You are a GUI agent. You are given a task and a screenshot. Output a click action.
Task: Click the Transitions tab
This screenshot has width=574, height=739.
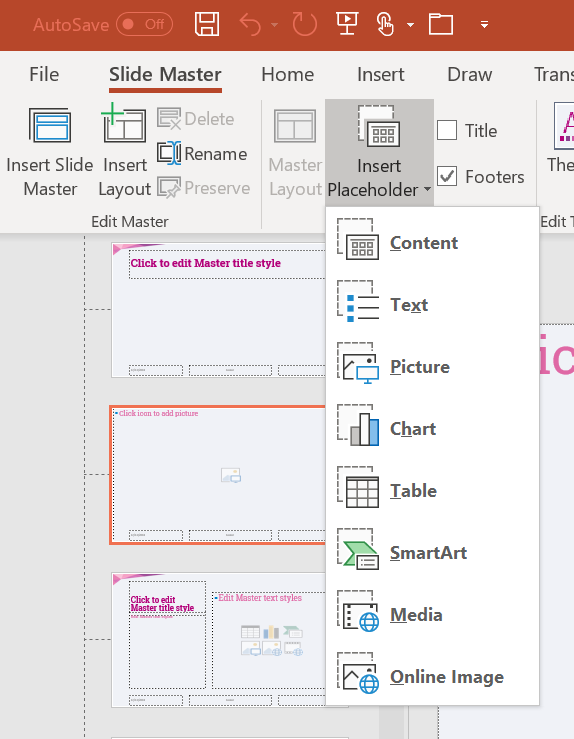[554, 74]
